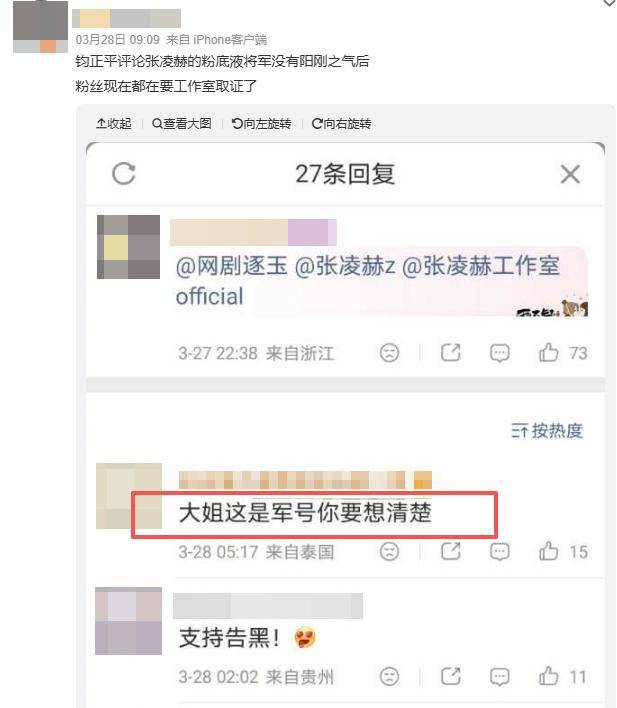Open 查看大图 to view full image
The image size is (617, 708).
click(x=182, y=123)
